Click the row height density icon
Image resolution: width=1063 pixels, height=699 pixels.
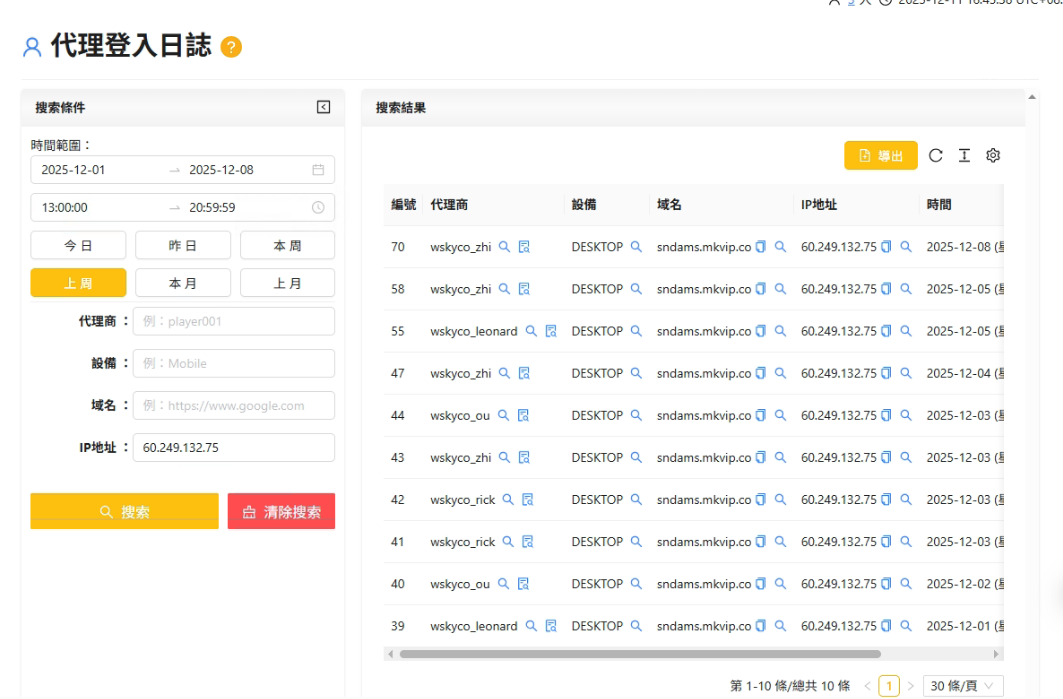[964, 155]
